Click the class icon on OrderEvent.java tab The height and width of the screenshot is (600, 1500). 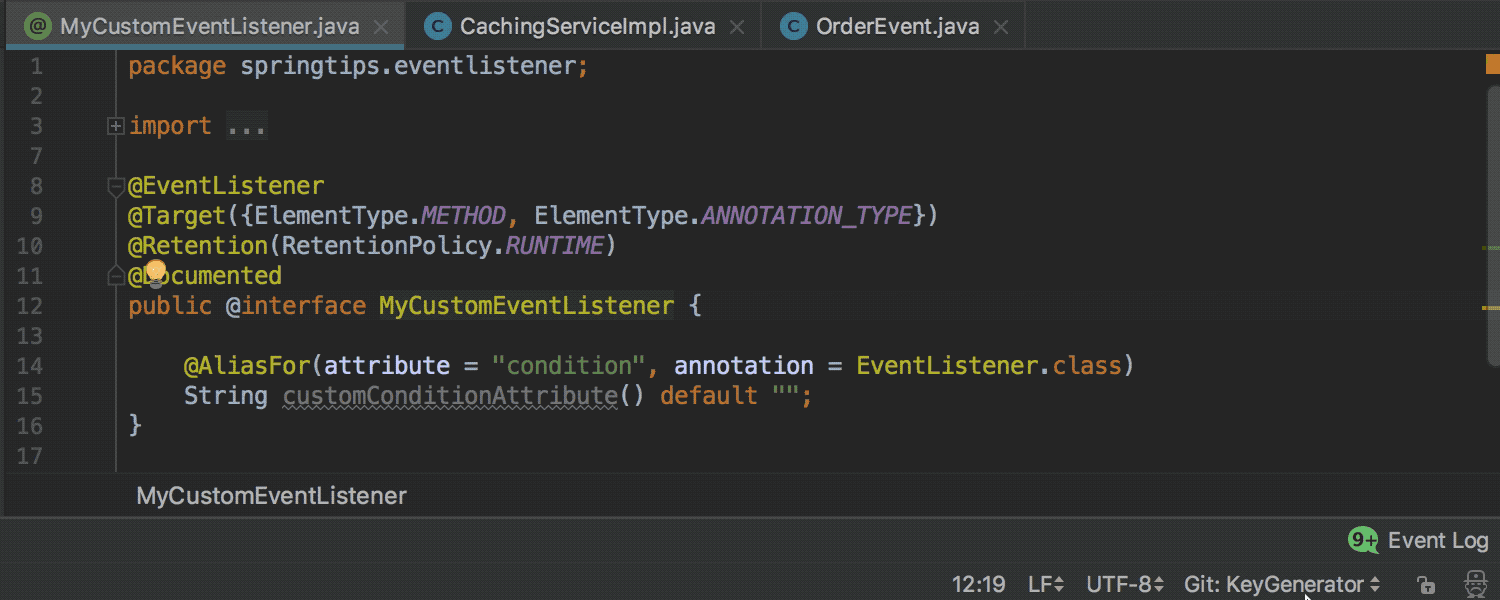[x=792, y=25]
